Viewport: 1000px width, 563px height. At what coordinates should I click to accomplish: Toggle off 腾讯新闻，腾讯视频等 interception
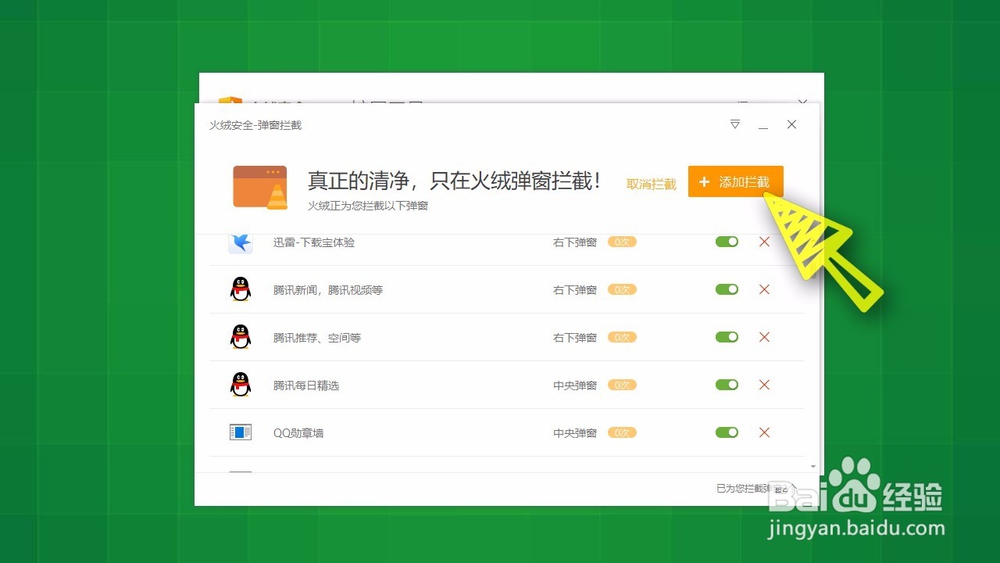click(x=726, y=289)
